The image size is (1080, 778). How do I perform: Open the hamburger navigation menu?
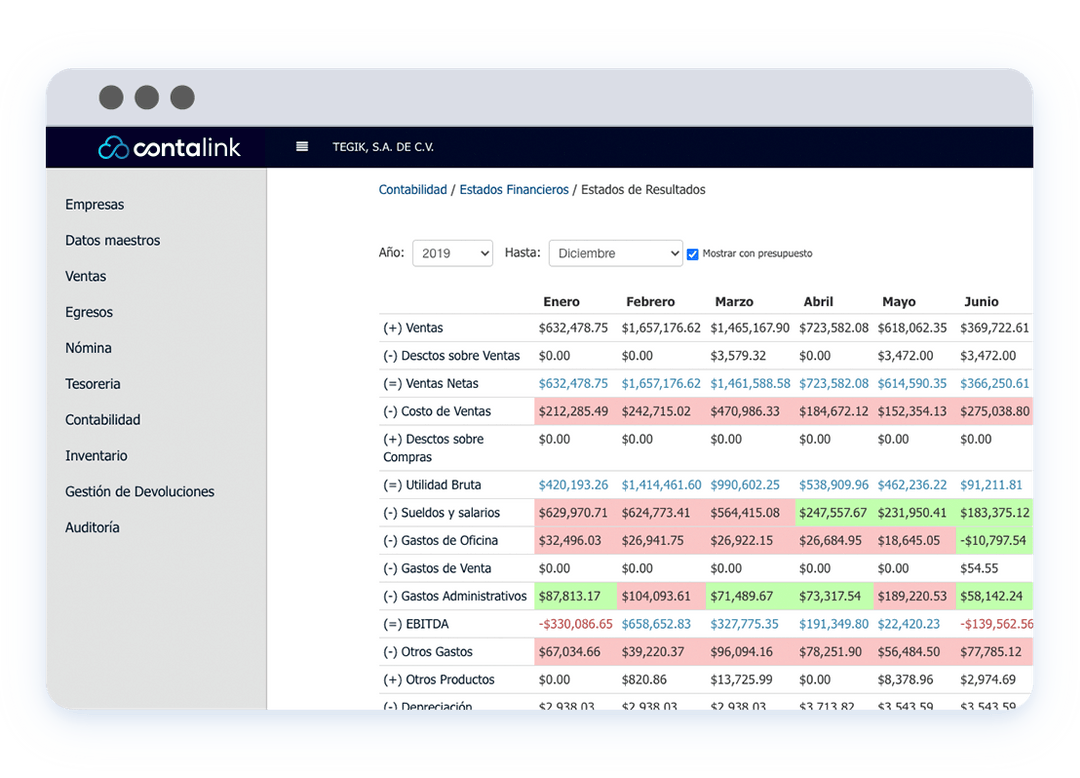[301, 146]
